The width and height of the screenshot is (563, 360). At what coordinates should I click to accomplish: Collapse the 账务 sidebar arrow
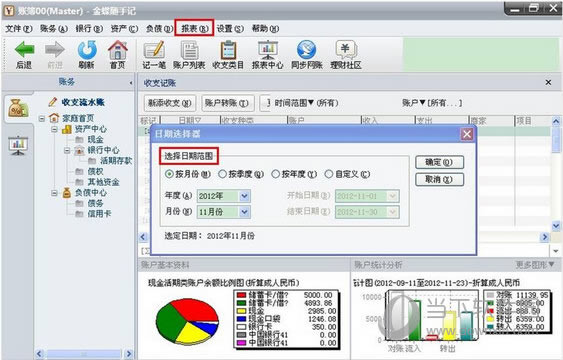point(131,83)
